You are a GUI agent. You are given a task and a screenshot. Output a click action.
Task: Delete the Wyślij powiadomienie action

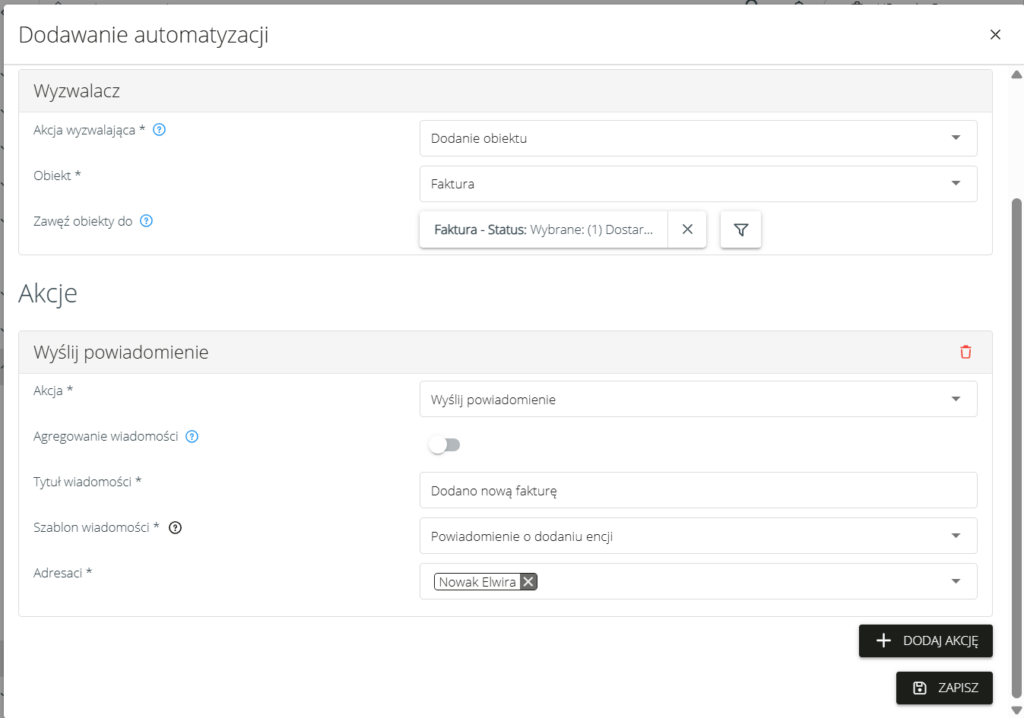[x=965, y=352]
